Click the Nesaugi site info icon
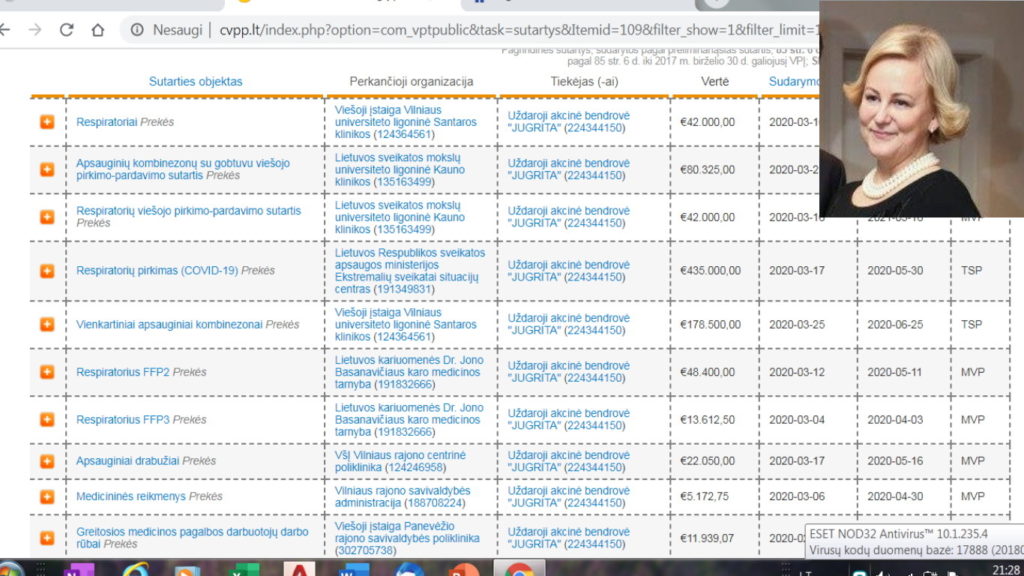The width and height of the screenshot is (1024, 576). coord(137,30)
